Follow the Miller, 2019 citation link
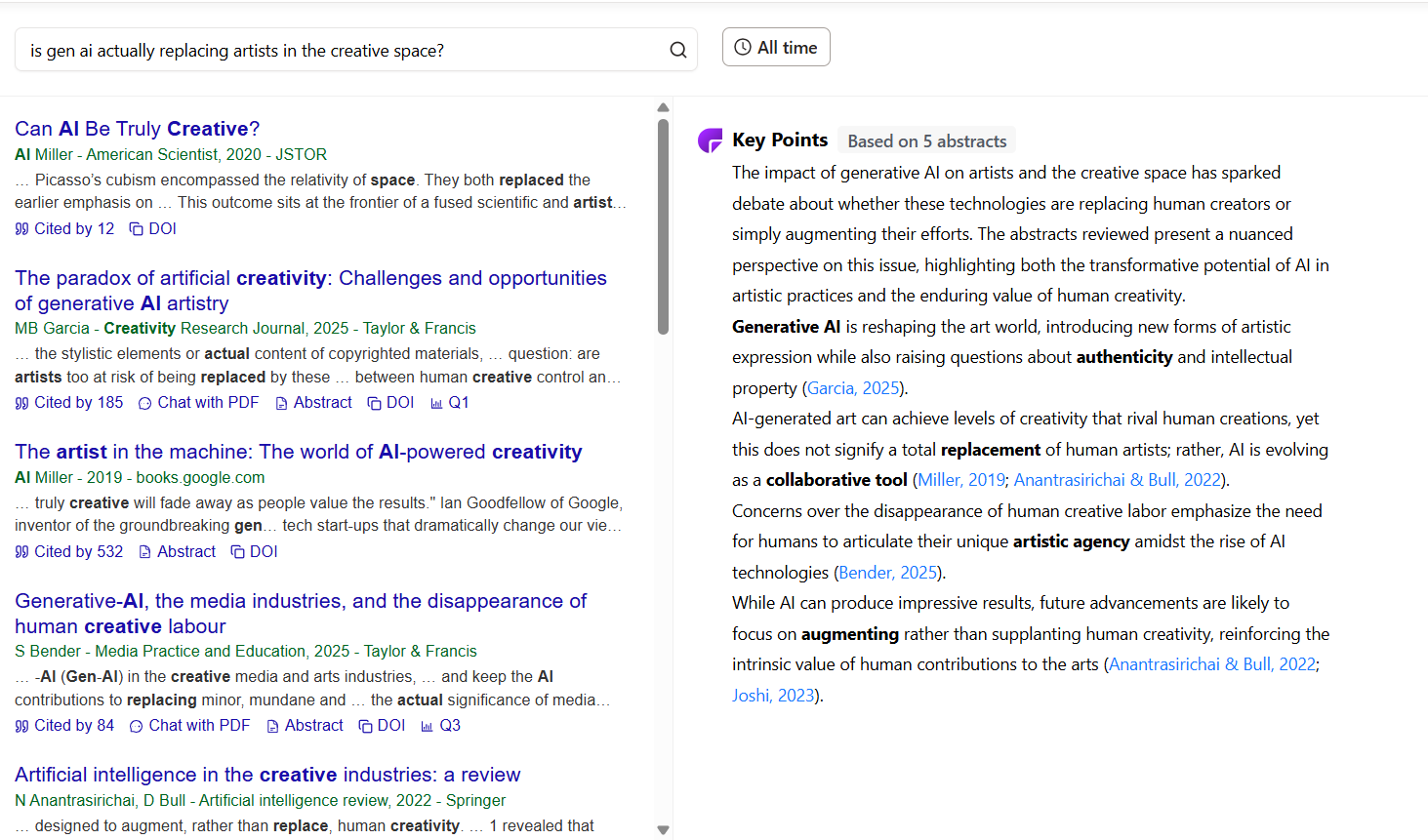Viewport: 1428px width, 840px height. coord(961,480)
